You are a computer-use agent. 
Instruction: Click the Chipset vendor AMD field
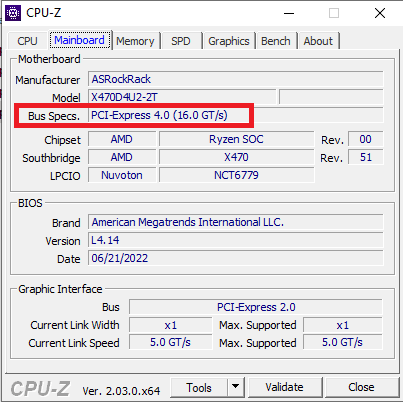pyautogui.click(x=122, y=139)
